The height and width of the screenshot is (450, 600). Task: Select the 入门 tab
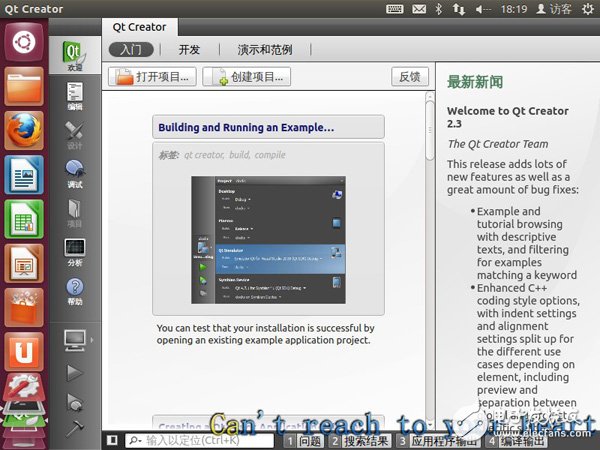tap(131, 49)
